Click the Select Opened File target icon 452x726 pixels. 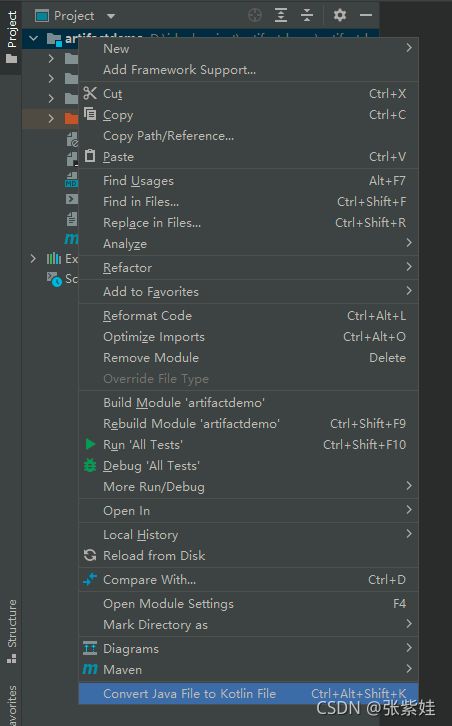point(255,16)
